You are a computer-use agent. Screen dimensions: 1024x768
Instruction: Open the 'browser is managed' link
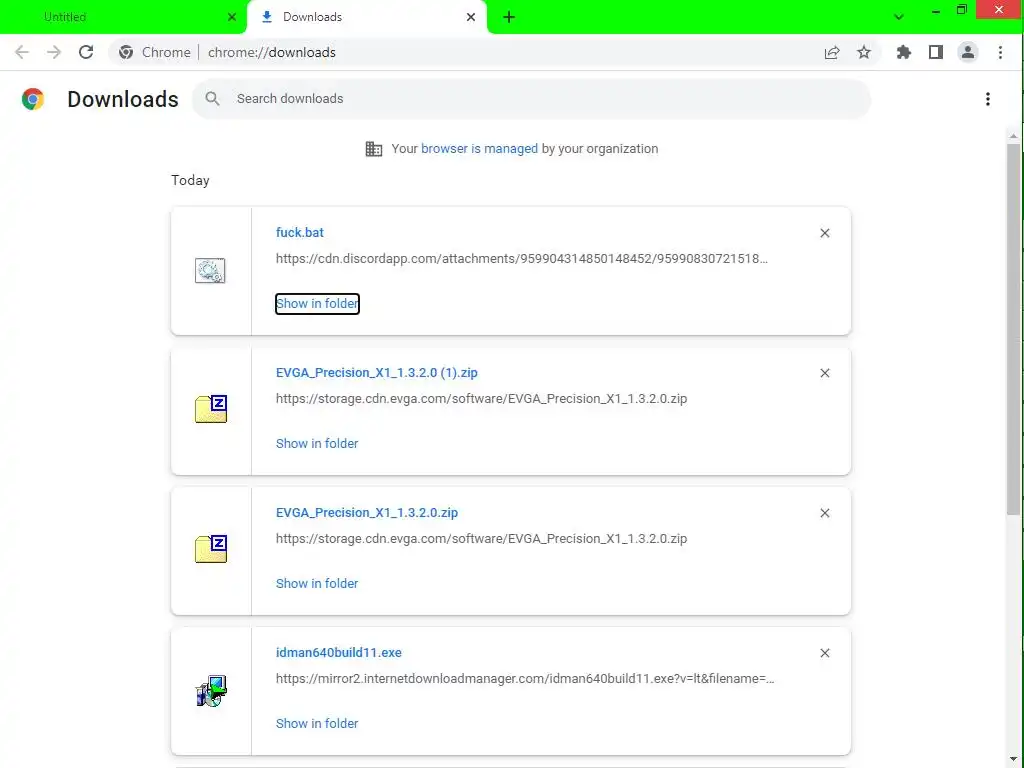(x=479, y=149)
